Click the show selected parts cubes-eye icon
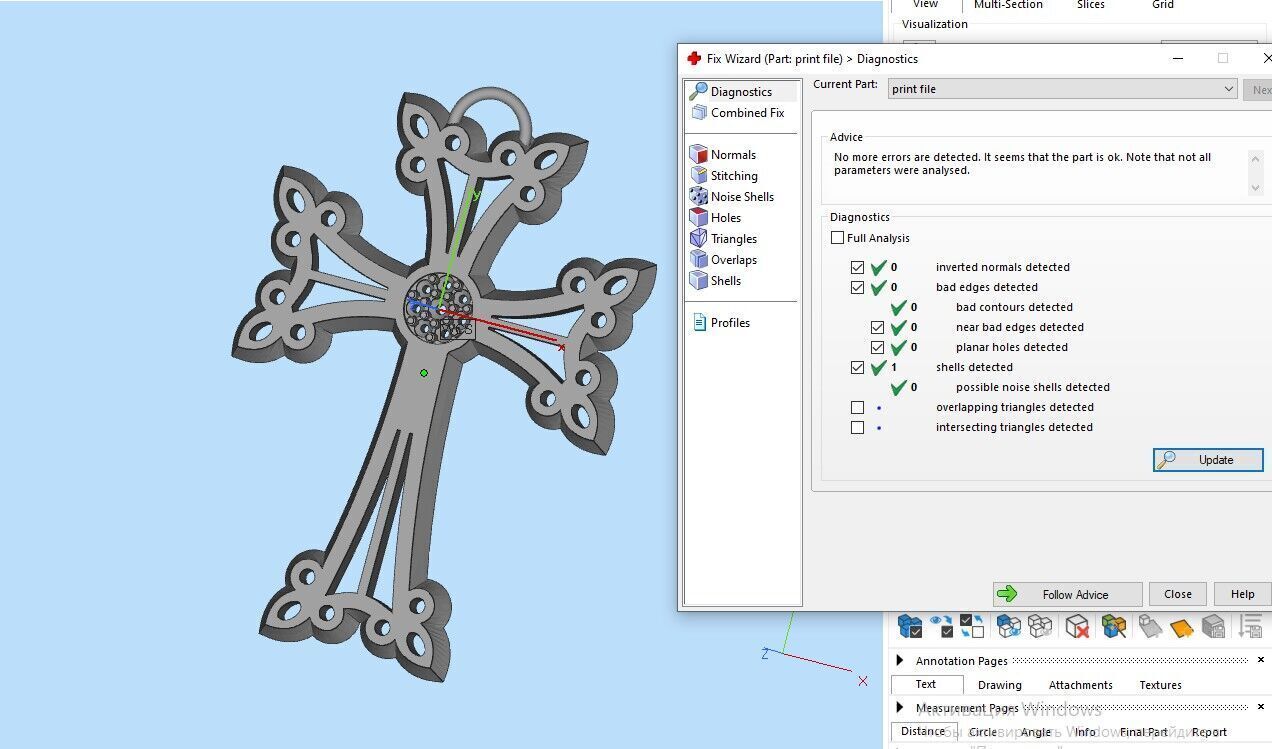The image size is (1272, 749). coord(1009,626)
